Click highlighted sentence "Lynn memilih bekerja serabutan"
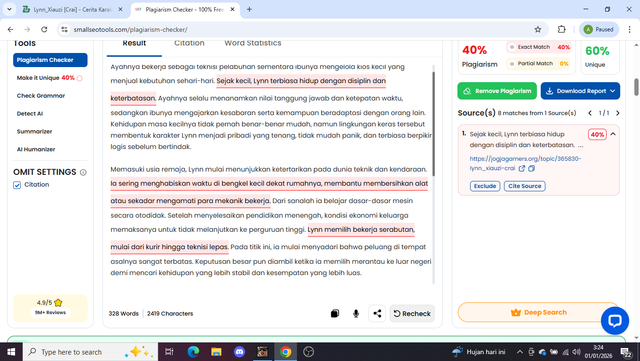The height and width of the screenshot is (361, 640). tap(361, 230)
